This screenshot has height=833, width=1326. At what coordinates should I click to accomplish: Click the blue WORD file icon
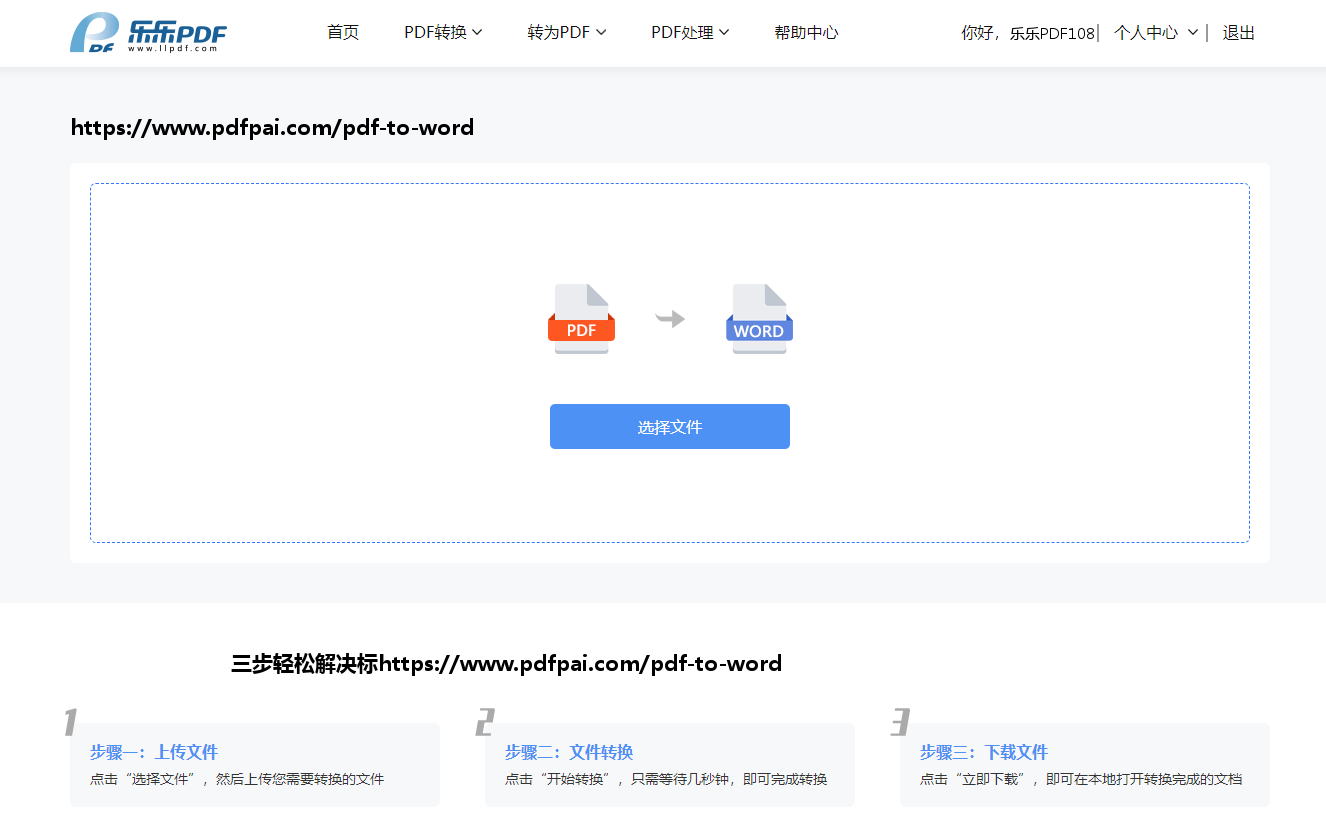coord(759,319)
